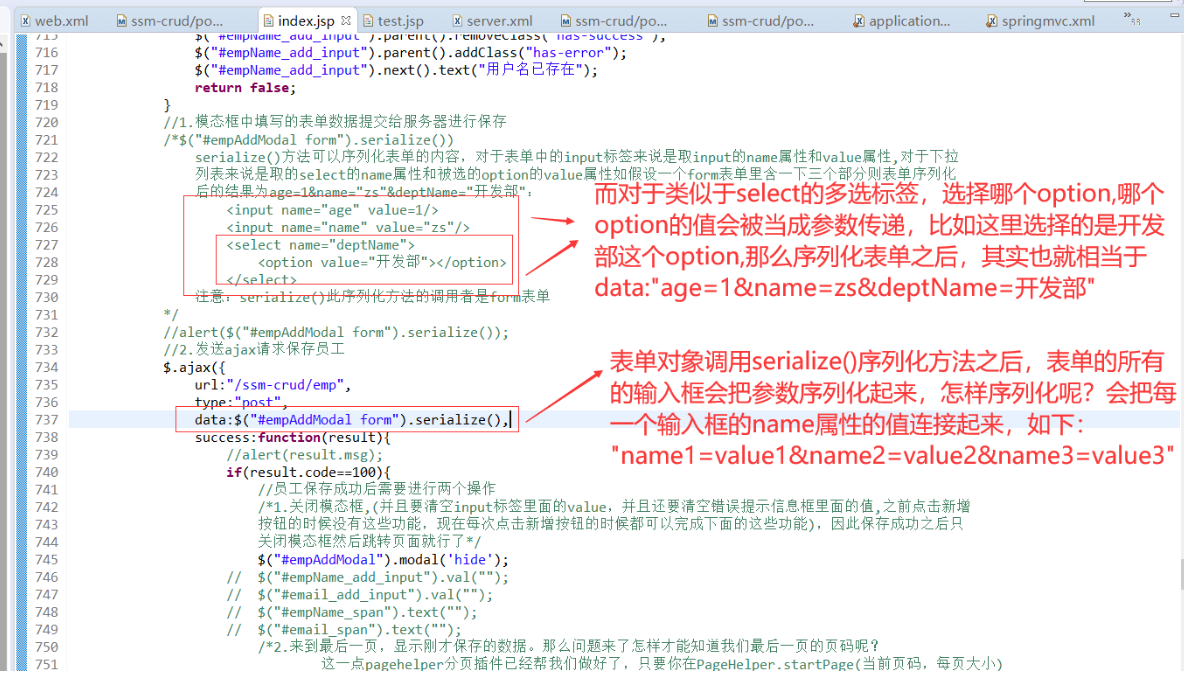Click the '<input name="name" value="zs"/>' line
The width and height of the screenshot is (1184, 677).
347,228
